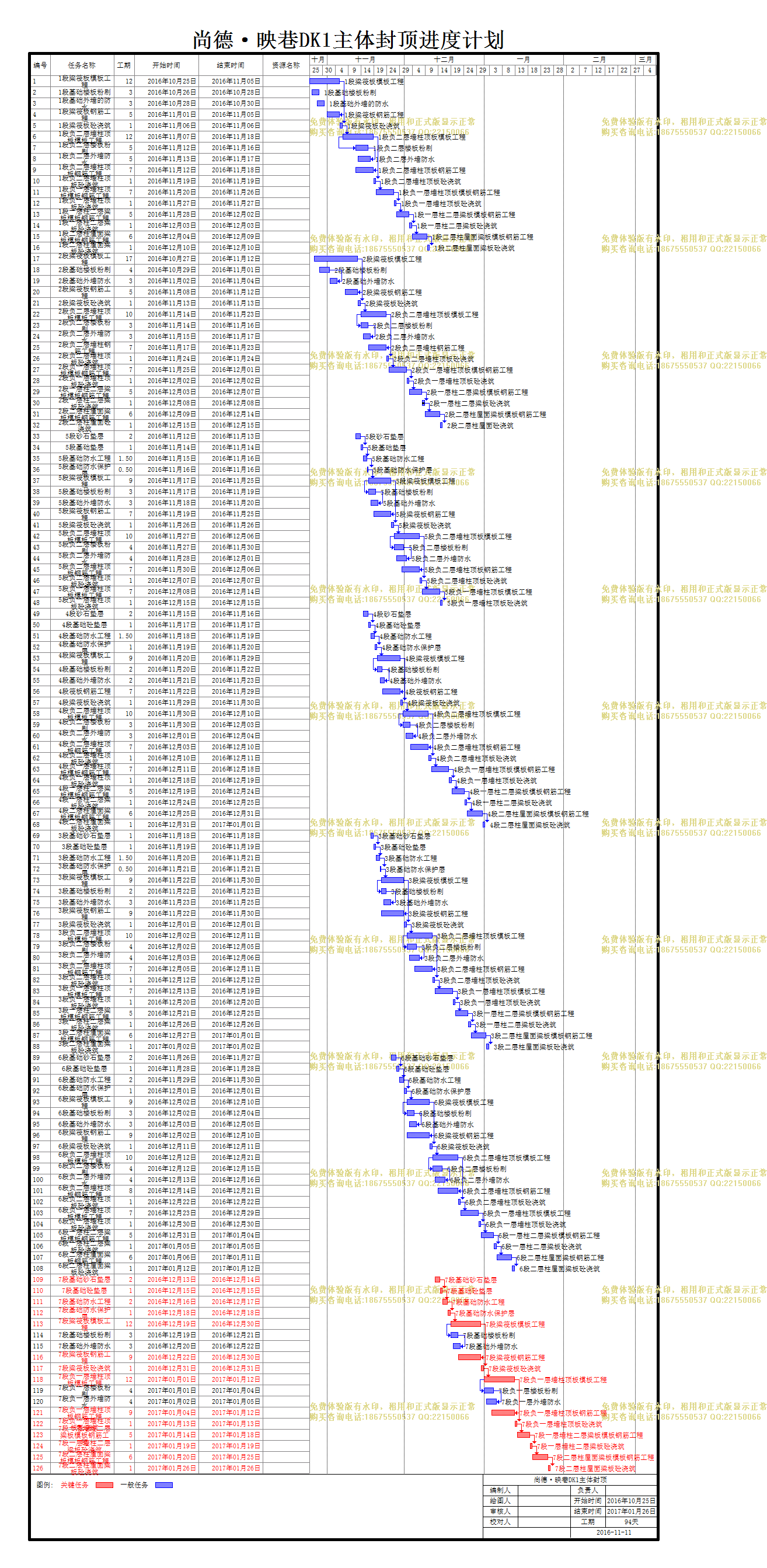The width and height of the screenshot is (767, 1568).
Task: Click the empty field next to 审核人
Action: click(544, 1511)
